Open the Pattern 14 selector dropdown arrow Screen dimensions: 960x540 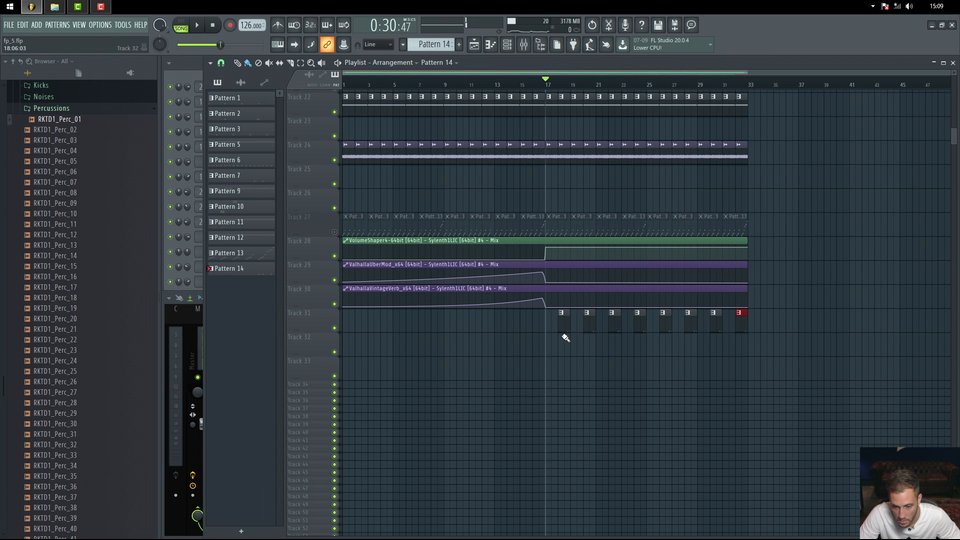(x=402, y=45)
